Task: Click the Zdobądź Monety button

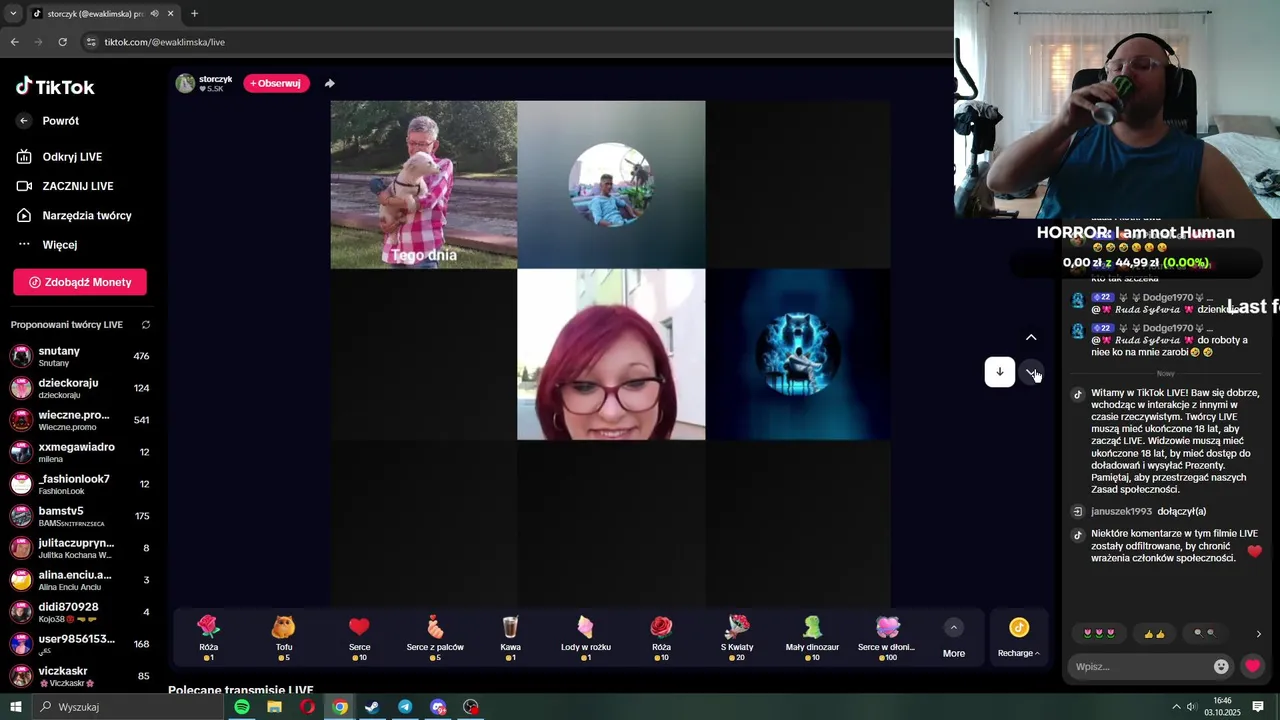Action: pyautogui.click(x=80, y=282)
